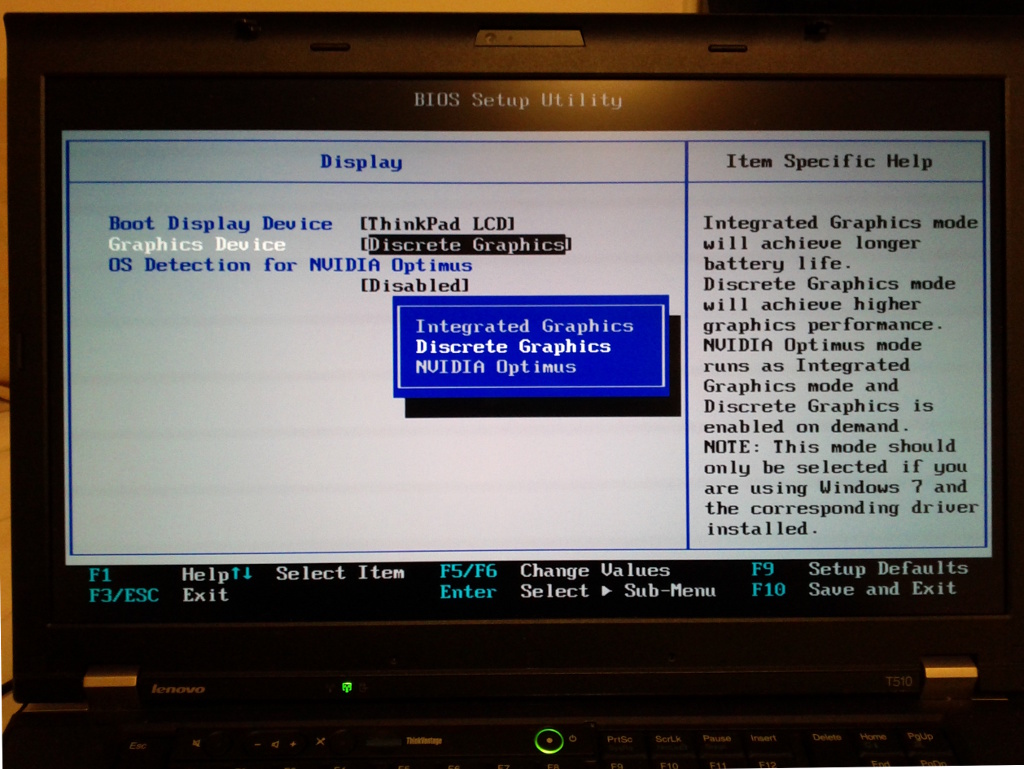Click the Help label beside F1
This screenshot has width=1024, height=769.
click(205, 574)
